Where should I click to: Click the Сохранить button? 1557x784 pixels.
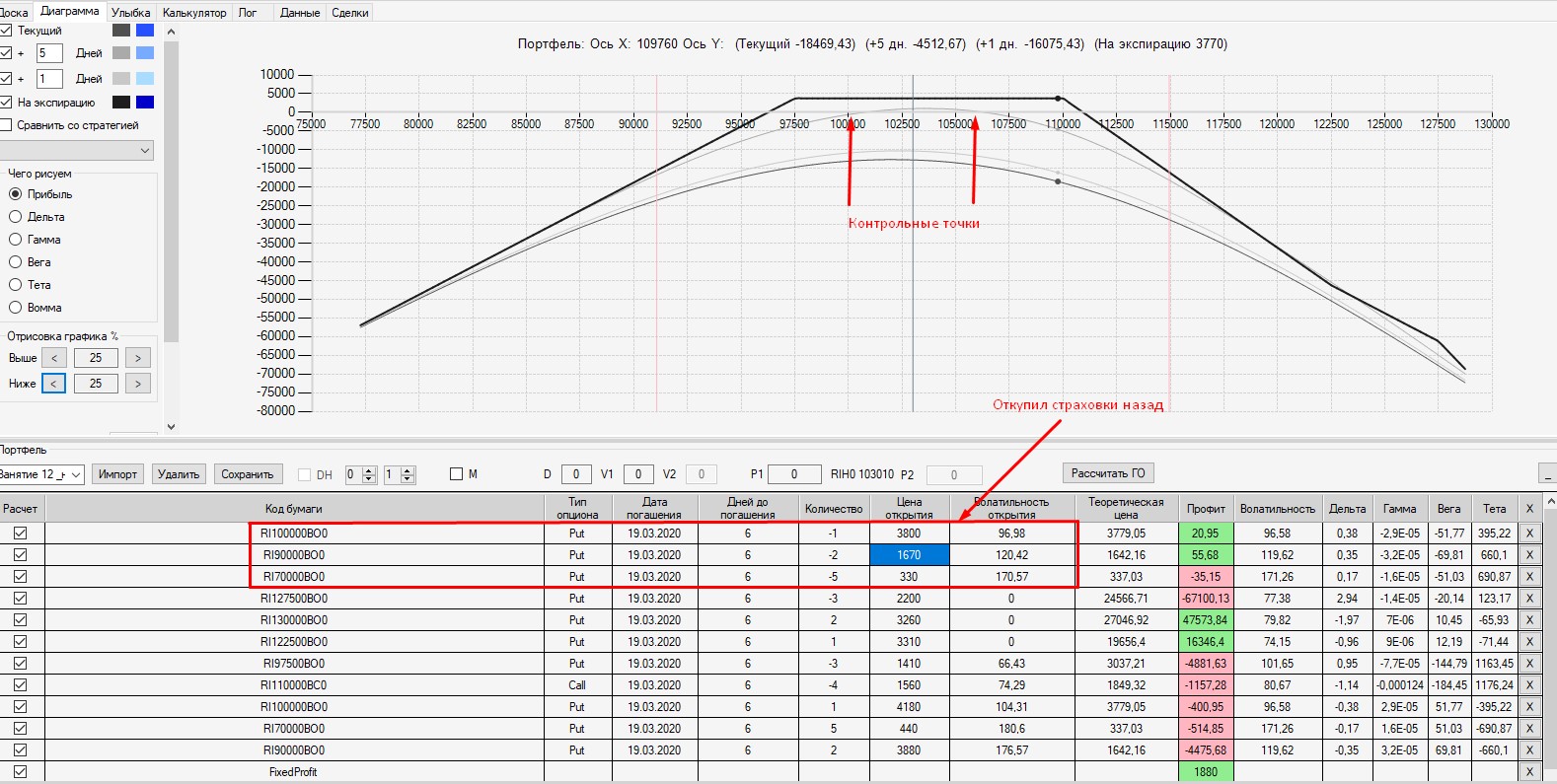pos(248,474)
